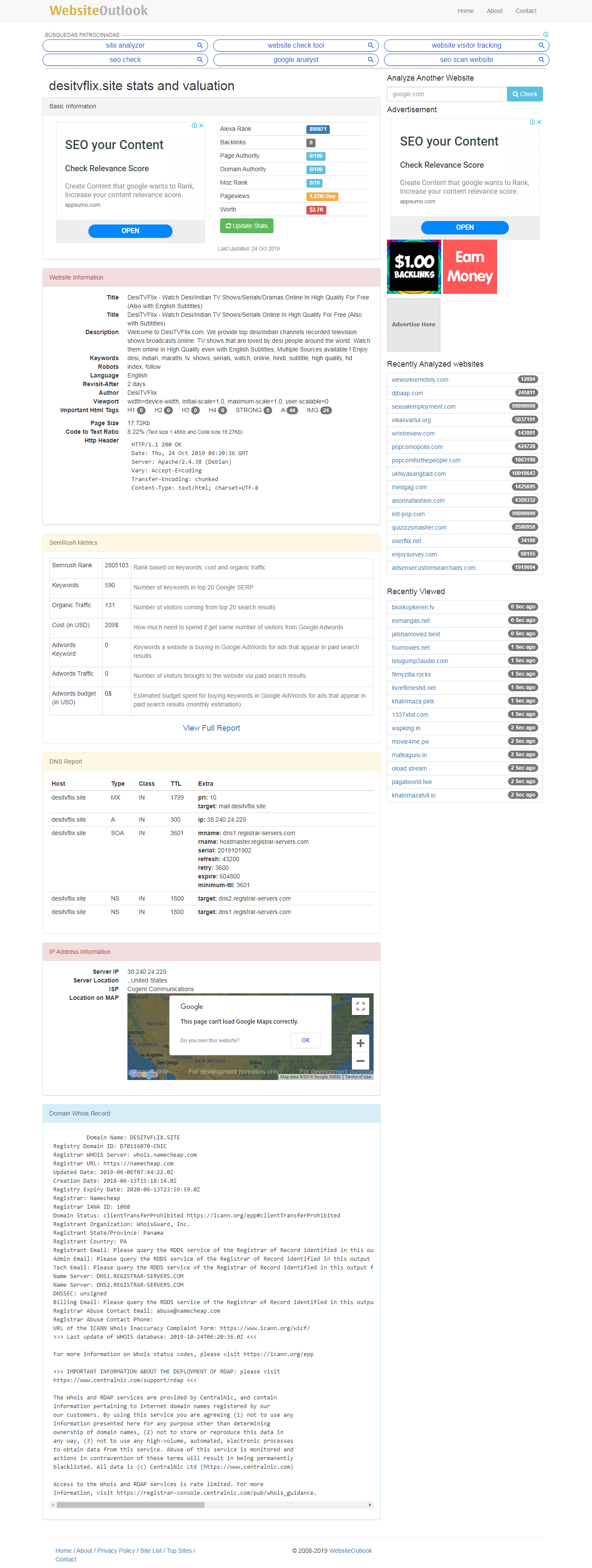Click the green Update Stats button
The height and width of the screenshot is (1568, 592).
point(247,226)
